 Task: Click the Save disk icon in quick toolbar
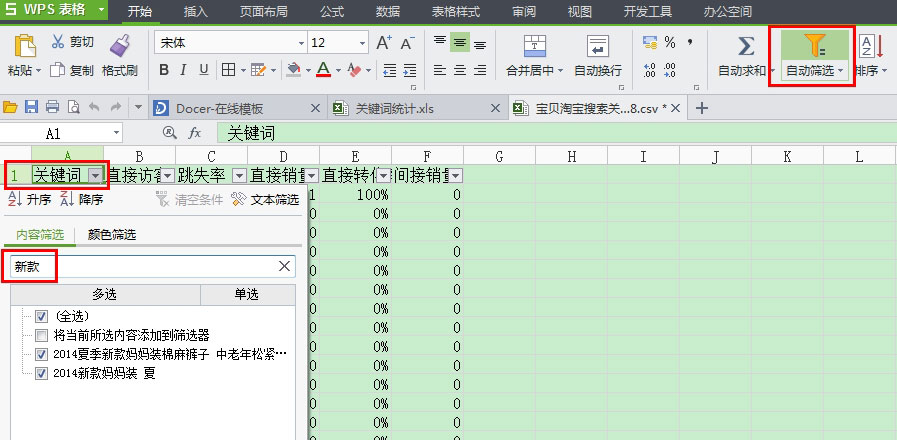coord(31,107)
